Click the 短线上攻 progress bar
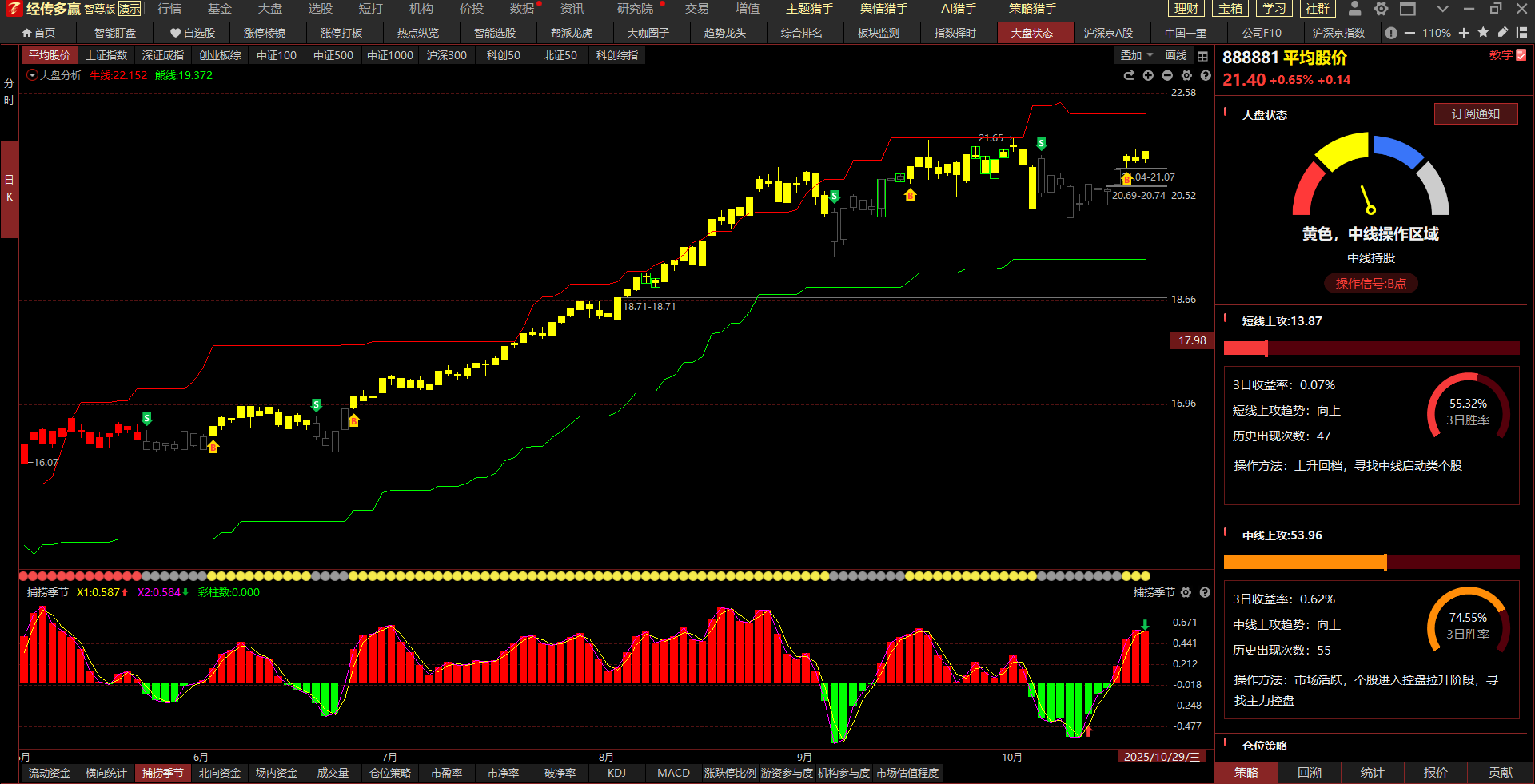The height and width of the screenshot is (784, 1535). click(x=1371, y=348)
